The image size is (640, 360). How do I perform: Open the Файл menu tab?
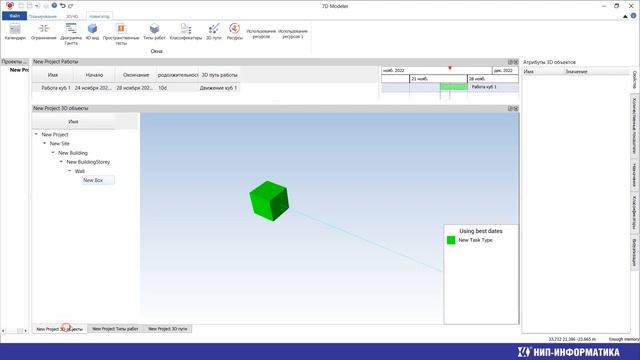coord(14,16)
